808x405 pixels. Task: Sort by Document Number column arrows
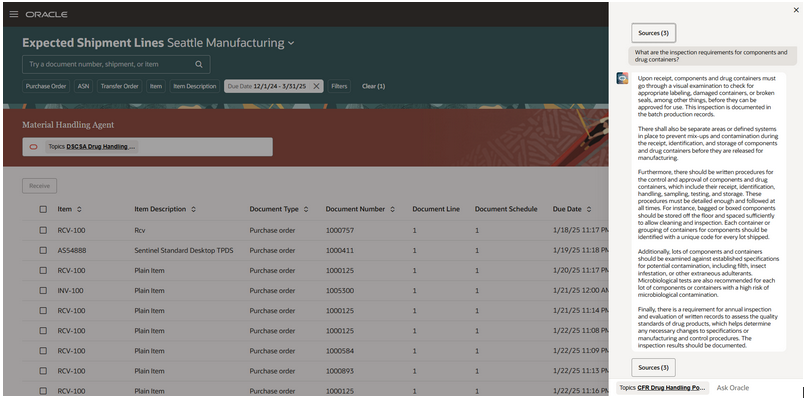click(x=392, y=209)
